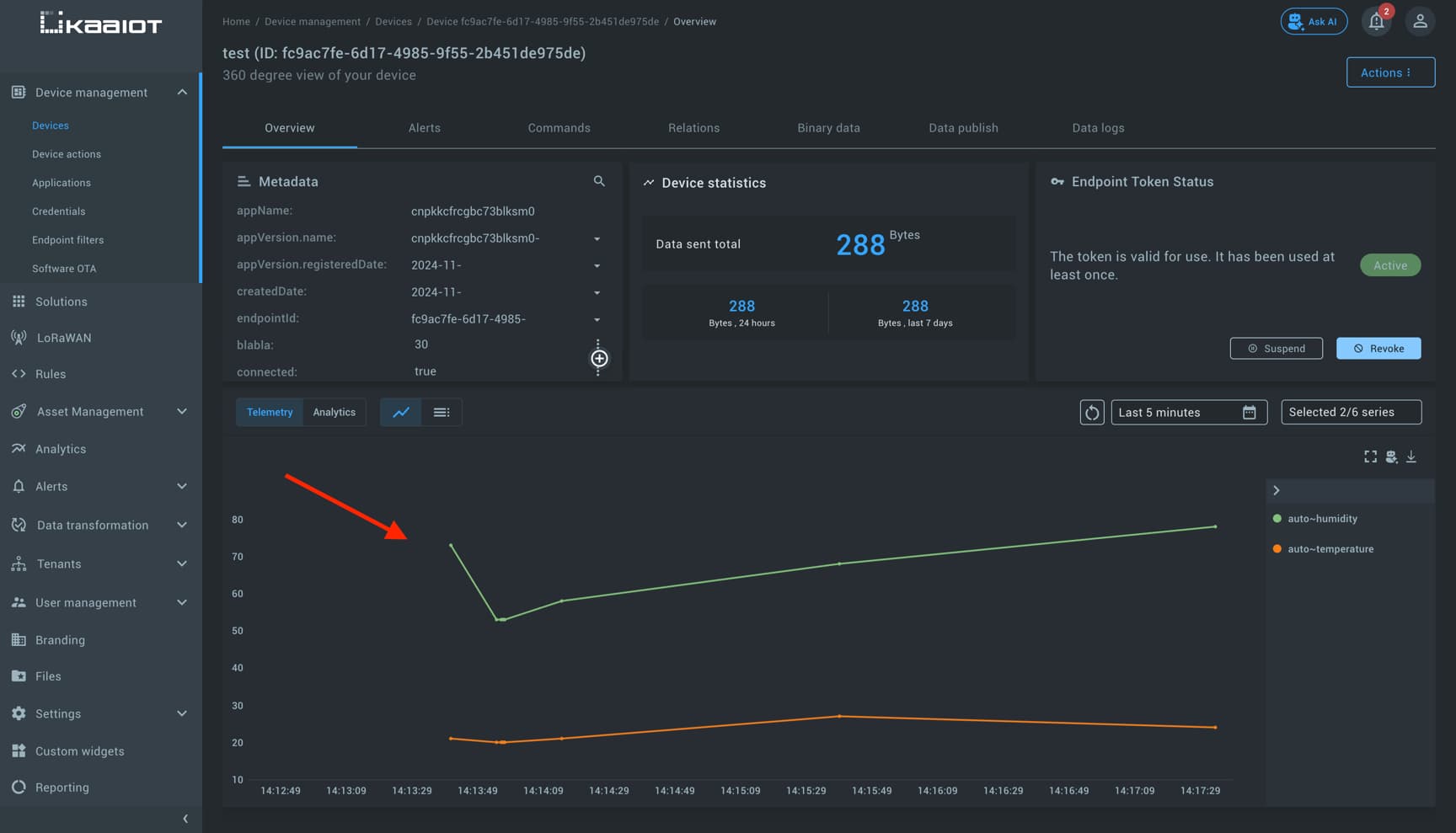
Task: Download the chart data
Action: point(1411,457)
